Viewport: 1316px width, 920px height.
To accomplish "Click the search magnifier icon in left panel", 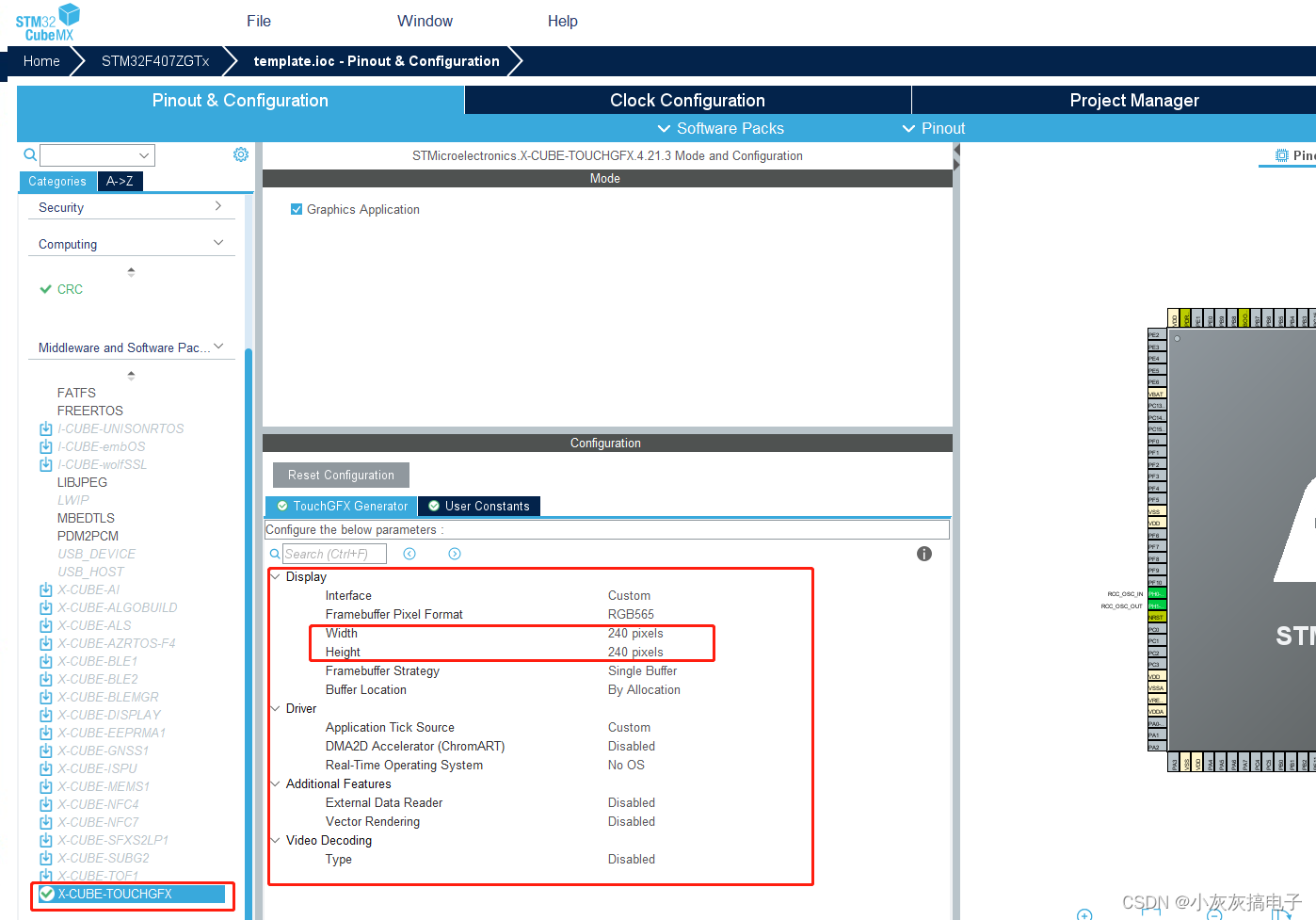I will (30, 154).
